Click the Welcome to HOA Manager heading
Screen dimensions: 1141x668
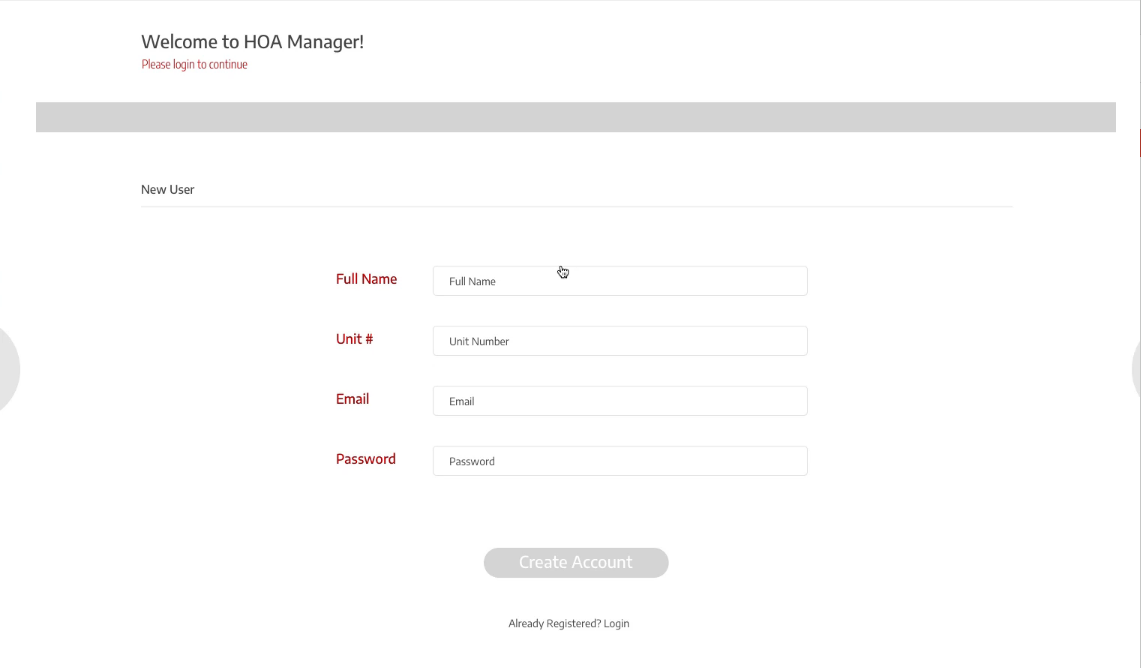pos(253,42)
